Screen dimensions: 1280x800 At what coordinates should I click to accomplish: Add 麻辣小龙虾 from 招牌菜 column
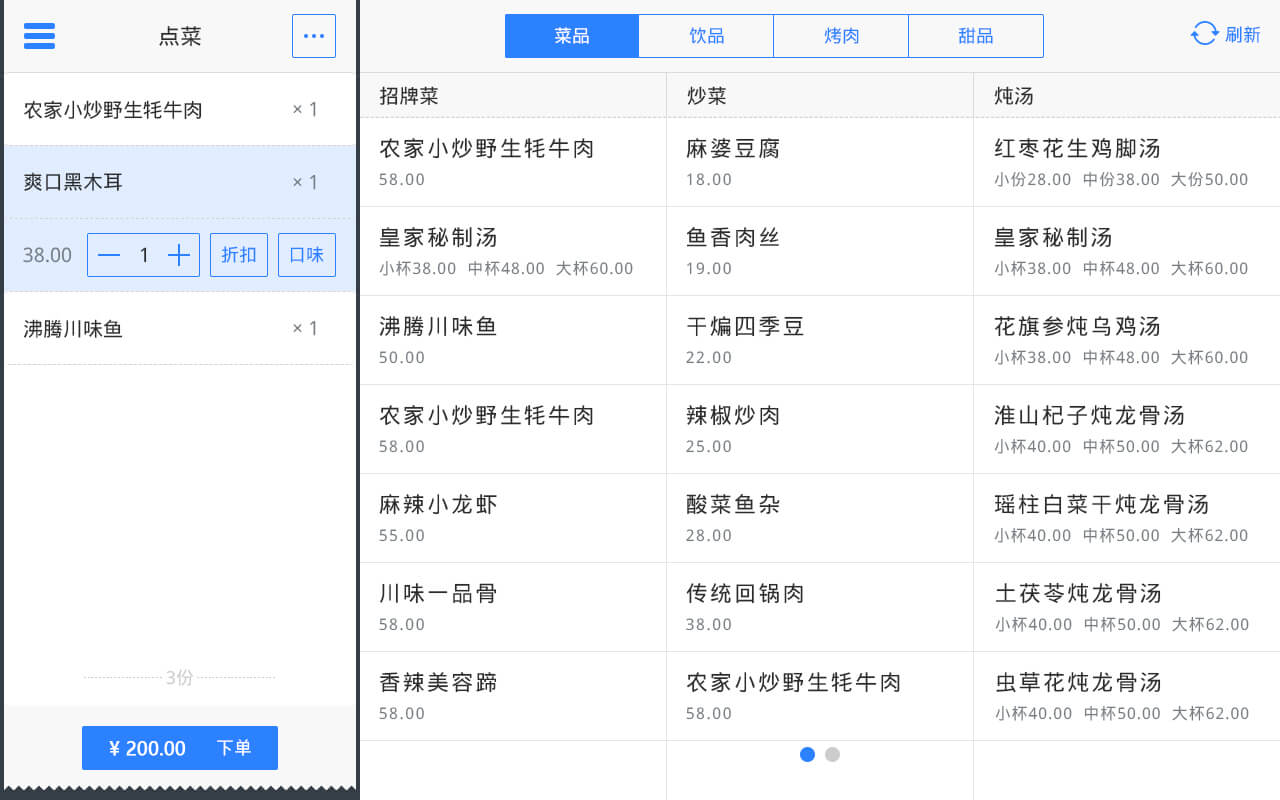tap(513, 518)
